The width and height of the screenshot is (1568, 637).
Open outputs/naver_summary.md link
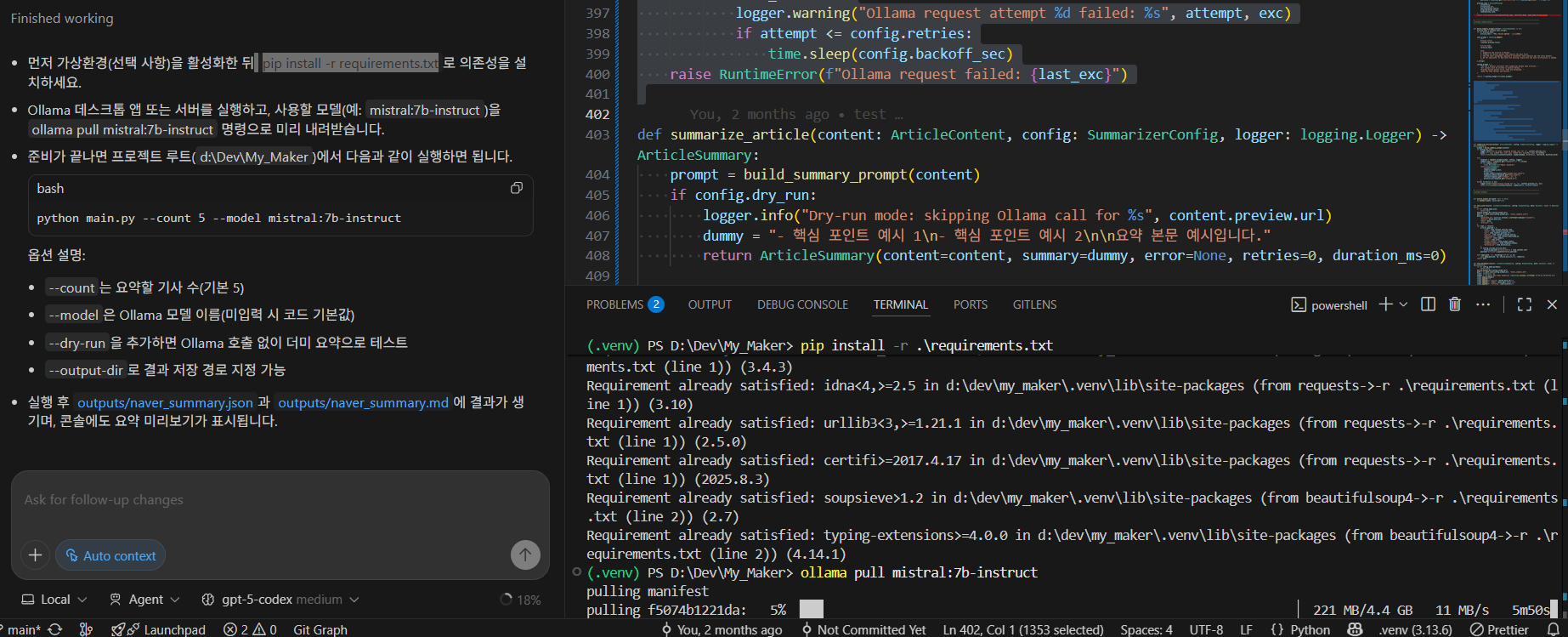pos(363,402)
